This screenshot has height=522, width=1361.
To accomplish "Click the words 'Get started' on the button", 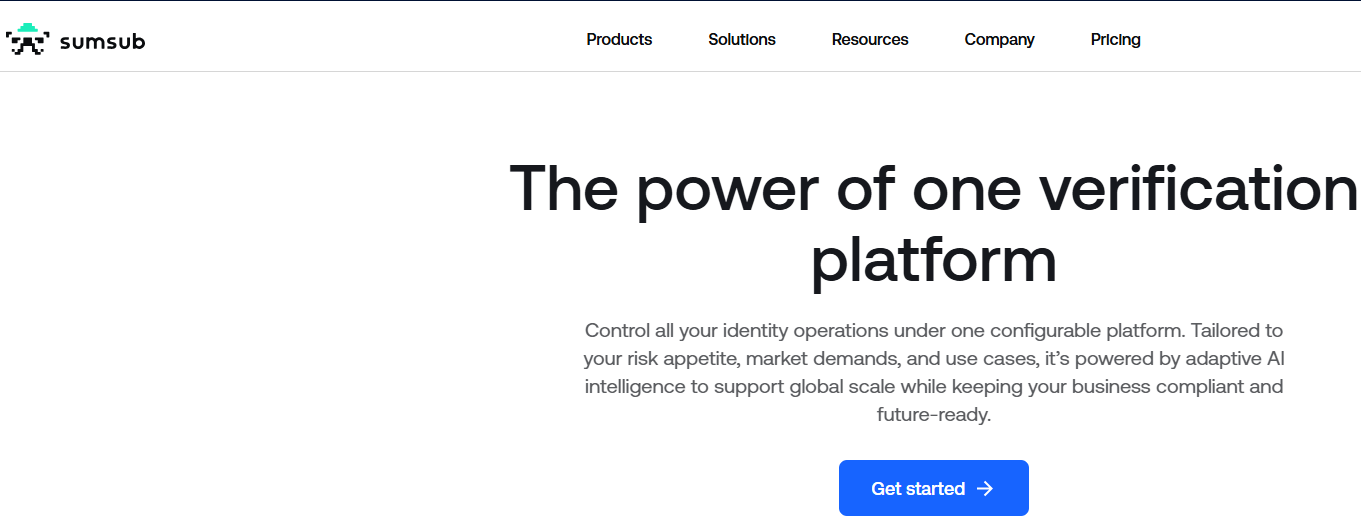I will click(x=918, y=489).
